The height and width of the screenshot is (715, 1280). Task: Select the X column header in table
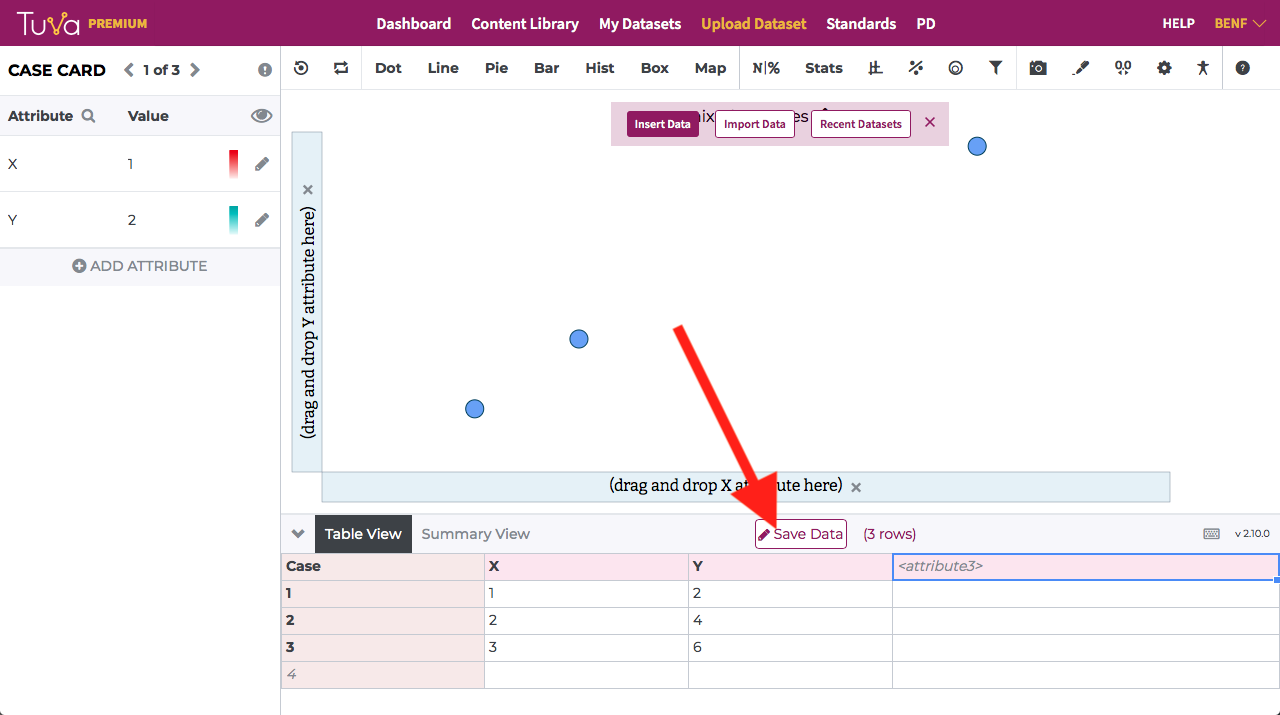(587, 567)
